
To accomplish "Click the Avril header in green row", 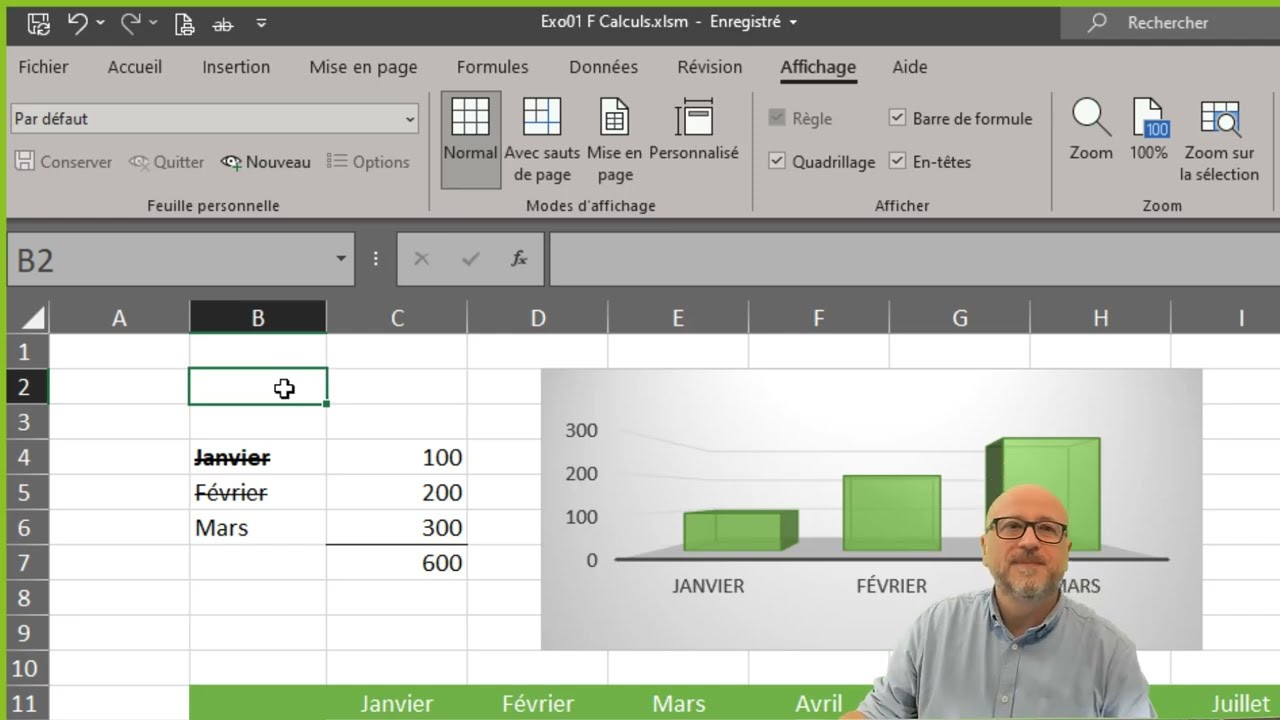I will point(818,704).
